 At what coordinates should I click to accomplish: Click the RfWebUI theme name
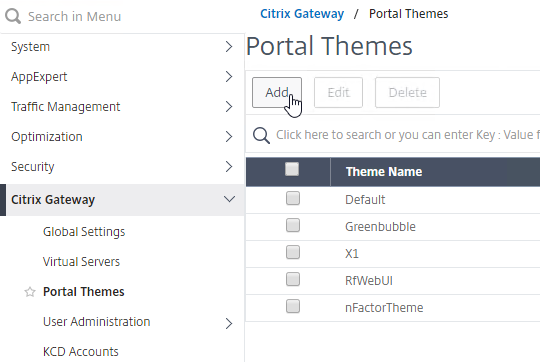[x=368, y=281]
